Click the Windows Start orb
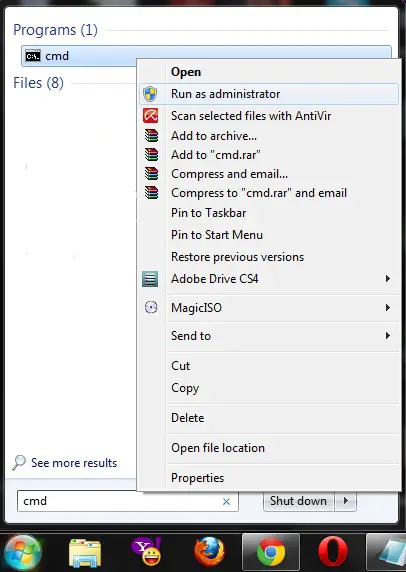This screenshot has height=572, width=406. pyautogui.click(x=23, y=552)
